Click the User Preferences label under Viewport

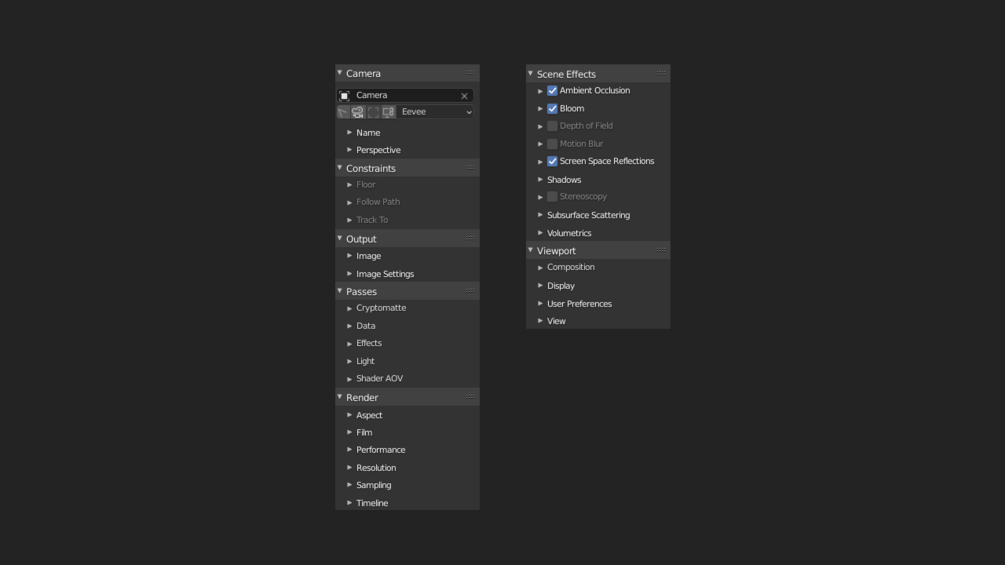(x=579, y=304)
